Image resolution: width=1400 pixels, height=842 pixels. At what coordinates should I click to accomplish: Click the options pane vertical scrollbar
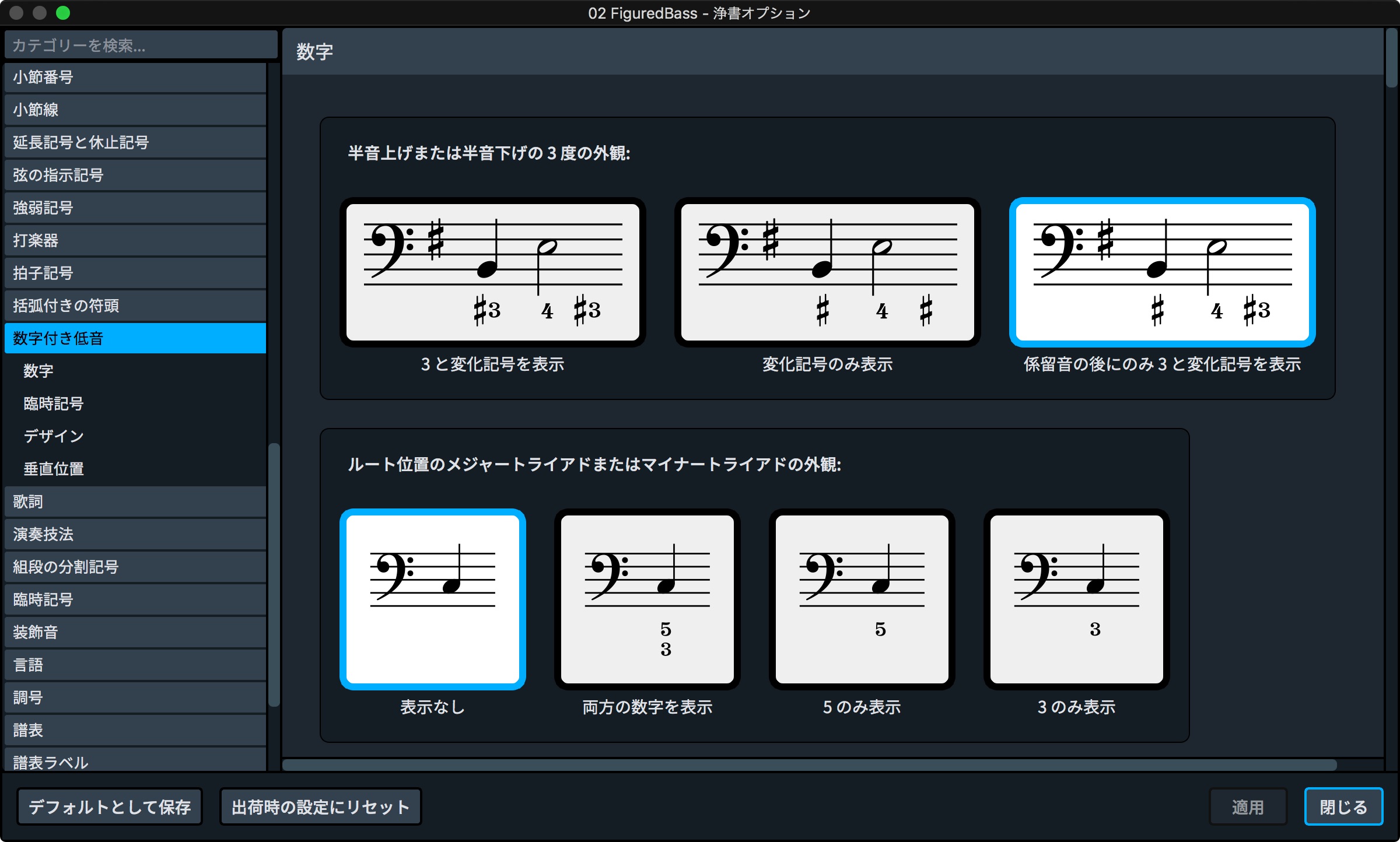click(1391, 58)
